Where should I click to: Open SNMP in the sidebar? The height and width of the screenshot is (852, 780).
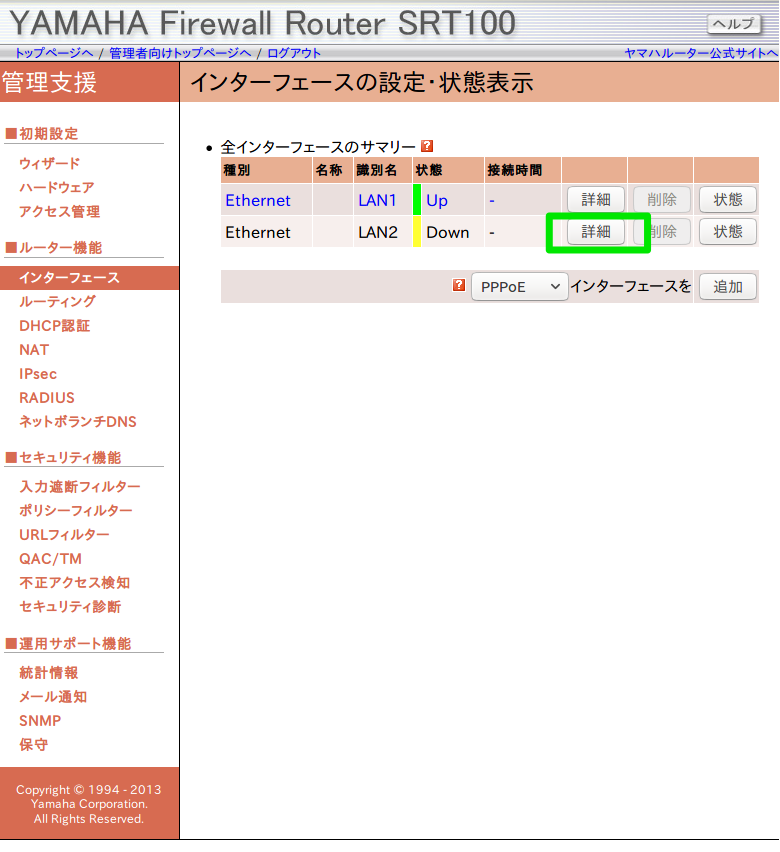[40, 721]
